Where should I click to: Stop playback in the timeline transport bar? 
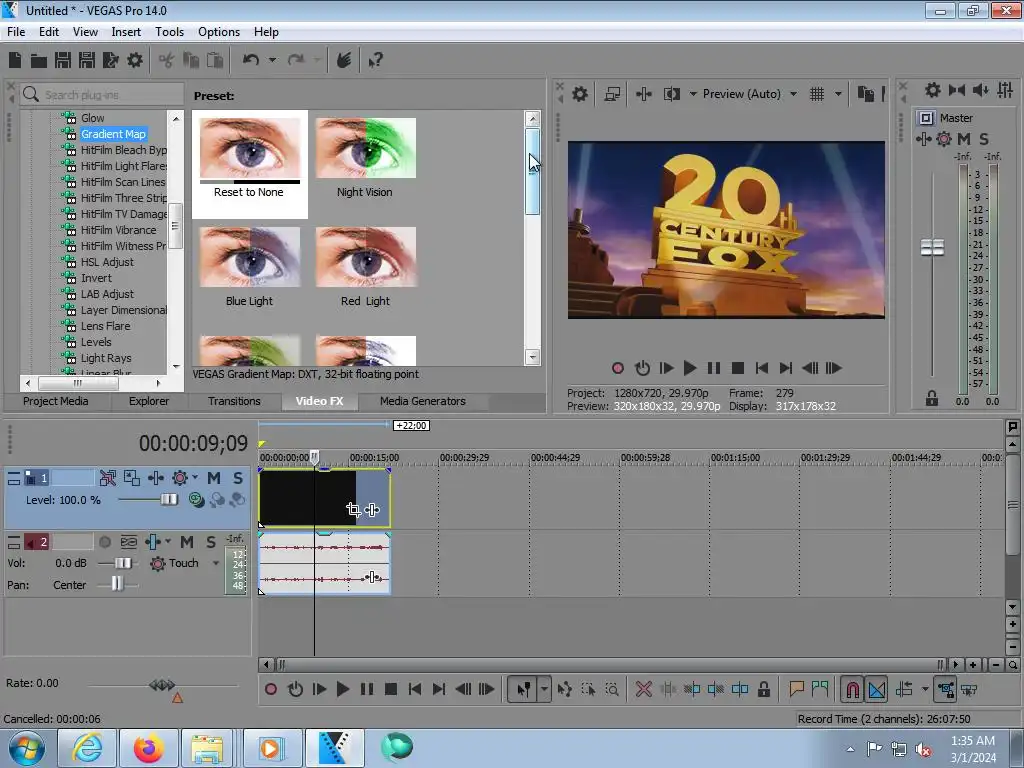391,689
